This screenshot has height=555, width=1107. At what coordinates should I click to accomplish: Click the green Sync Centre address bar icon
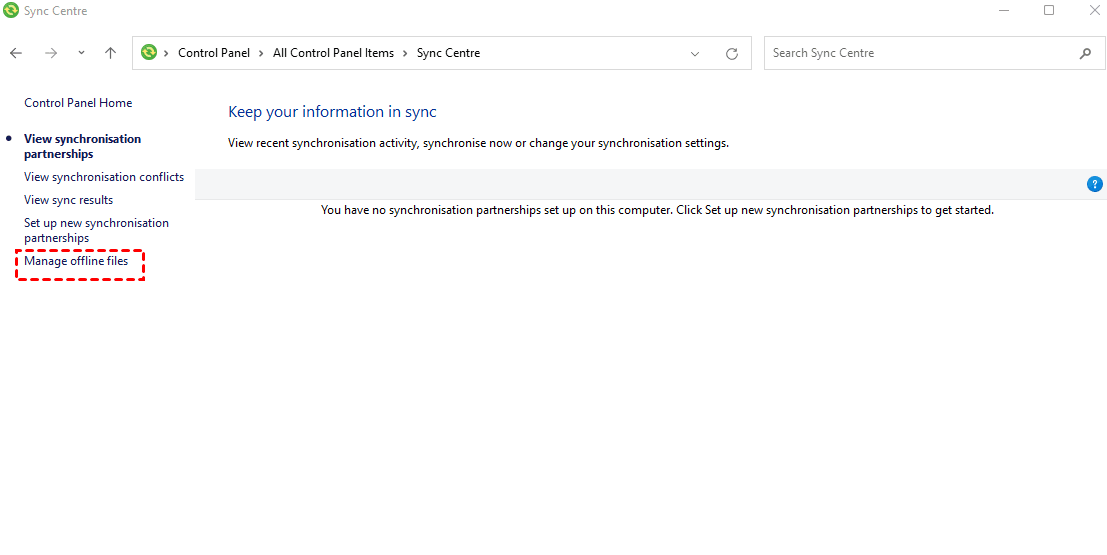149,53
